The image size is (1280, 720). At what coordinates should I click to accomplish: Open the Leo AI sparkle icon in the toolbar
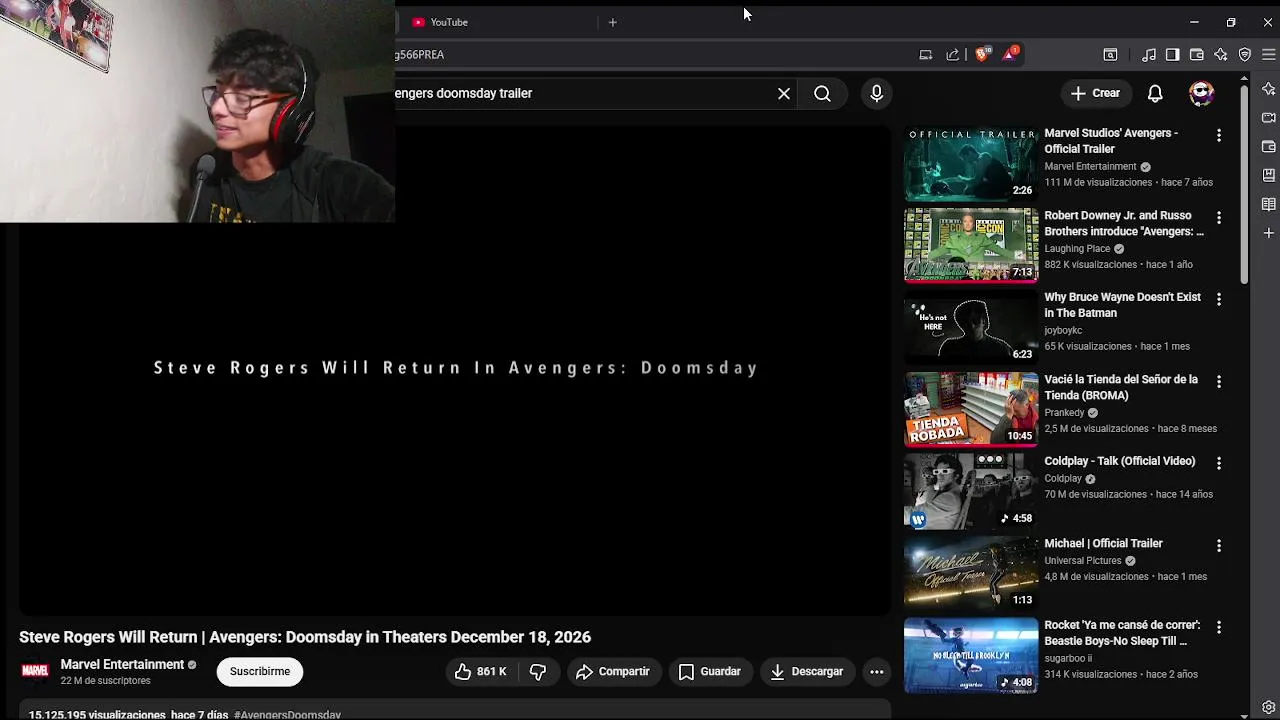pos(1221,55)
